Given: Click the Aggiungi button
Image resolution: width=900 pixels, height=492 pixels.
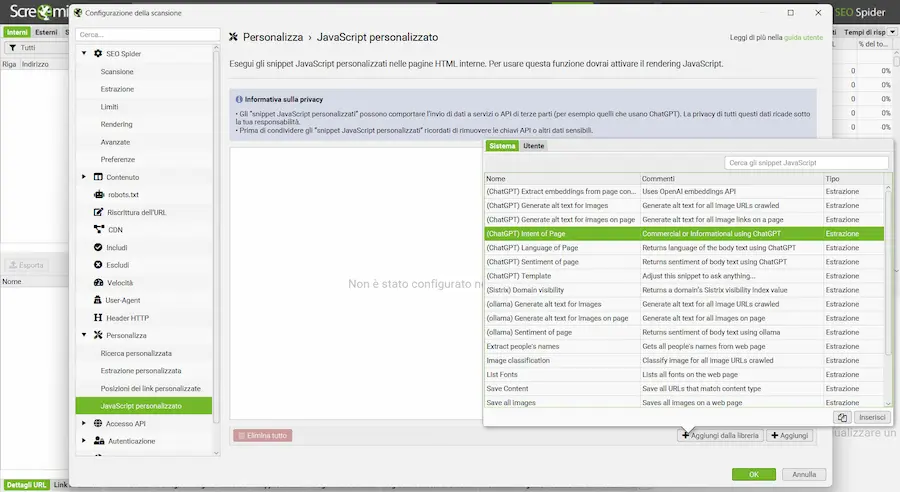Looking at the screenshot, I should coord(790,435).
